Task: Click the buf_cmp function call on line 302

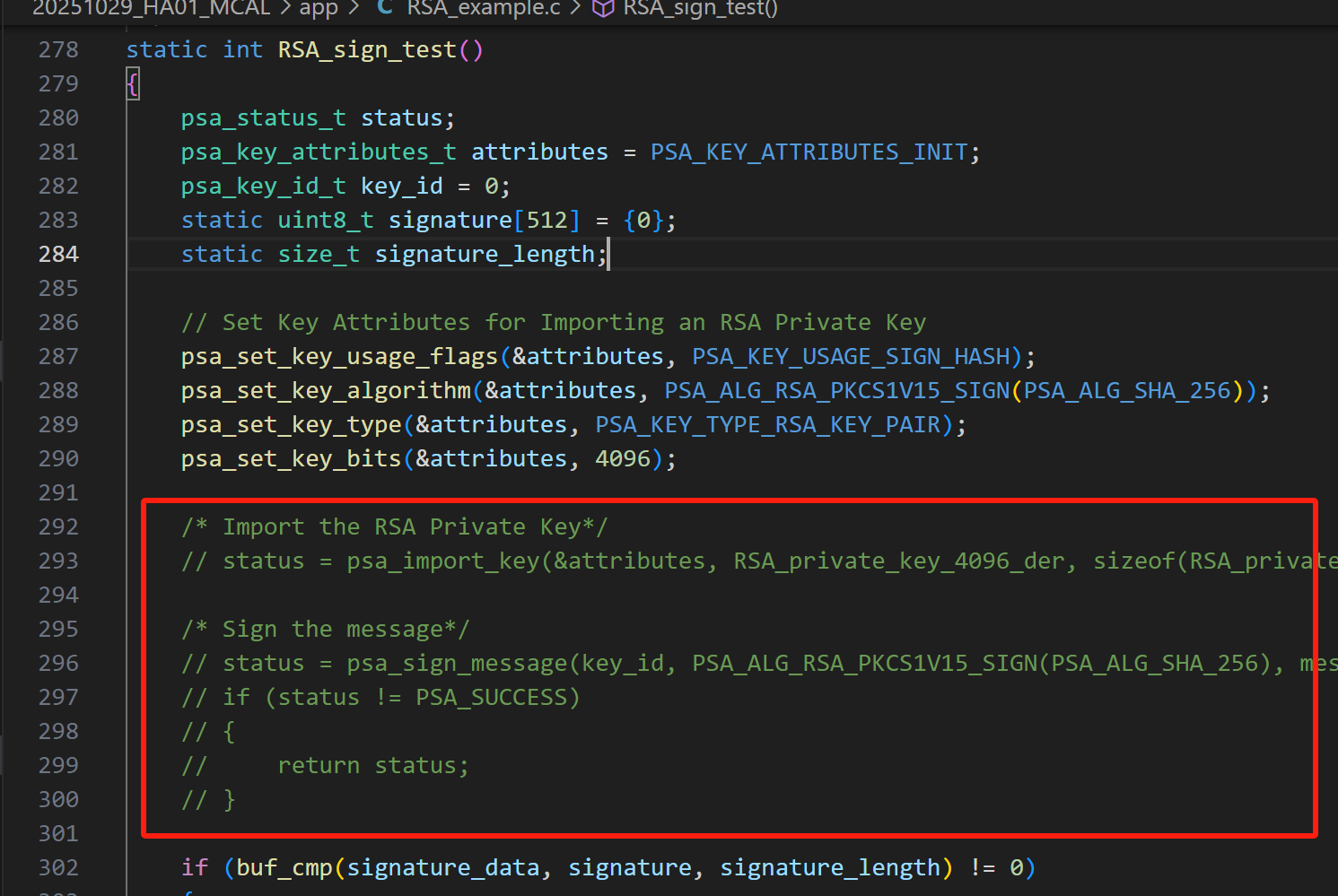Action: tap(284, 868)
